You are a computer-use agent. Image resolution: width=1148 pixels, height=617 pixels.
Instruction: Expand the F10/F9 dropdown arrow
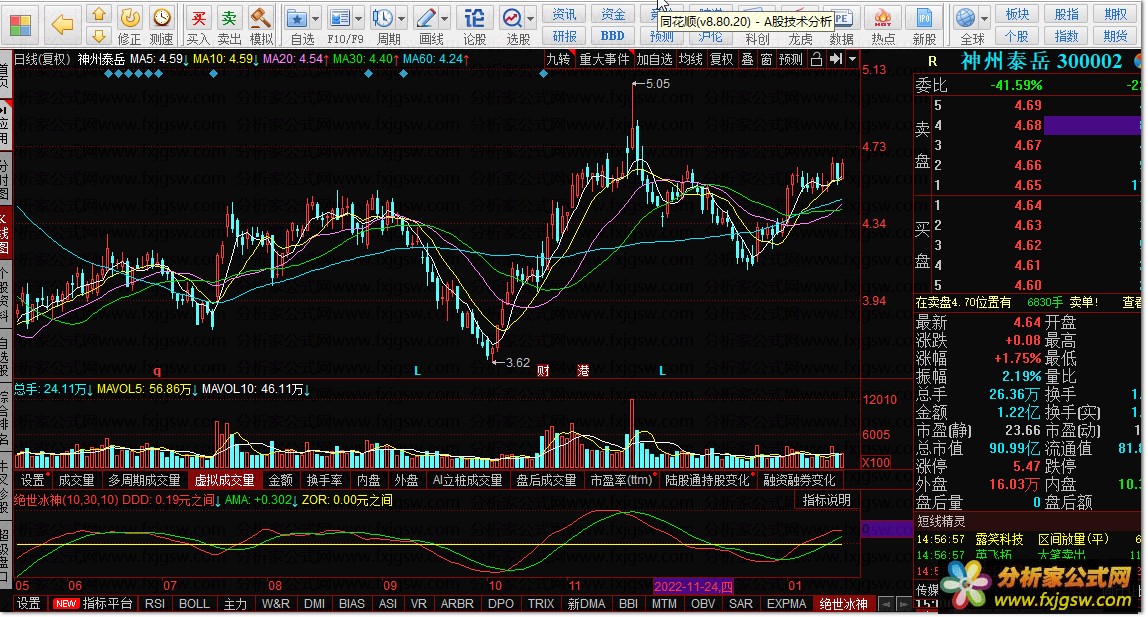coord(358,18)
